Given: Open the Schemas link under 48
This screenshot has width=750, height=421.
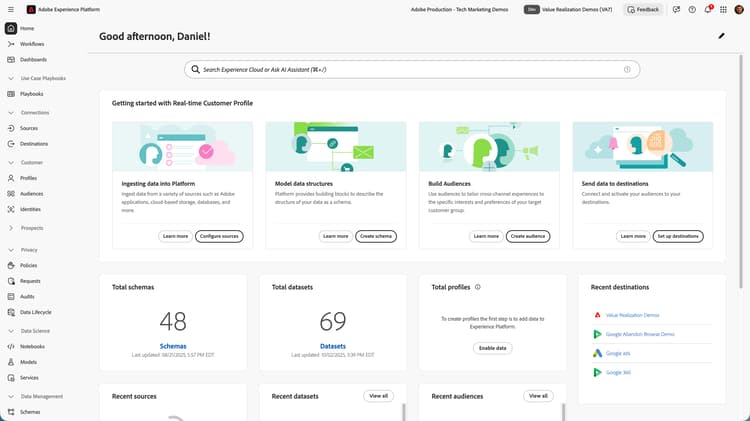Looking at the screenshot, I should click(173, 346).
